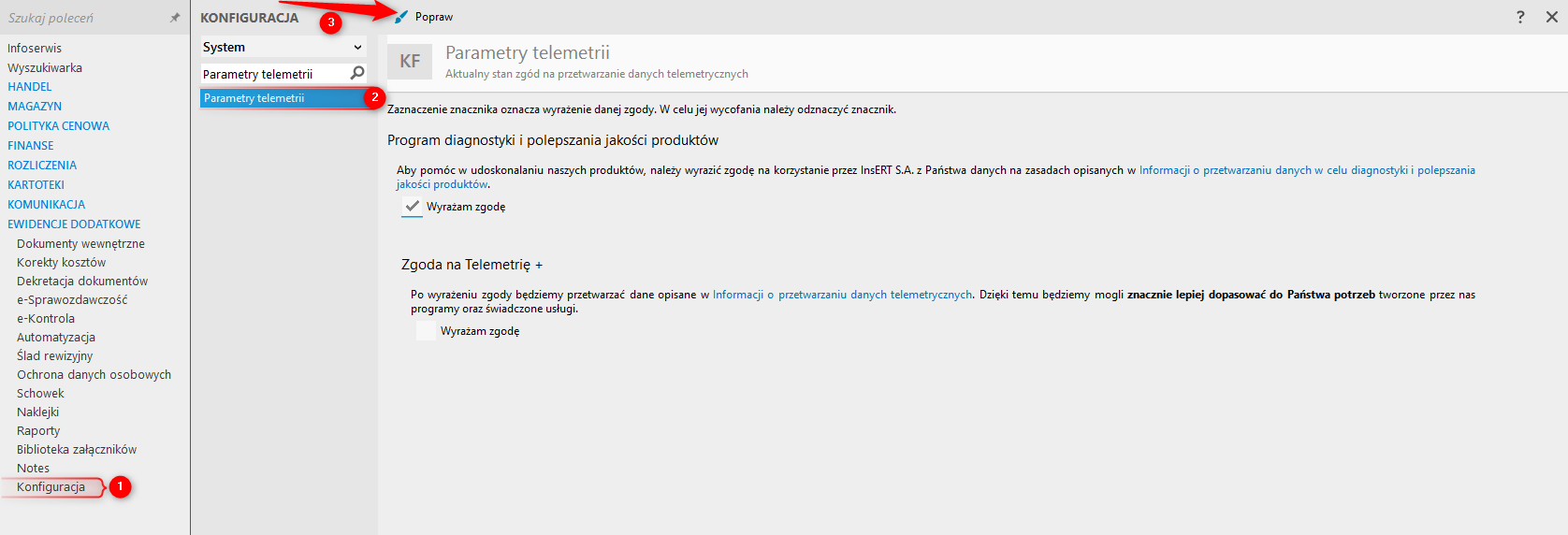Expand the EWIDENCJE DODATKOWE section
The image size is (1568, 535).
click(x=74, y=224)
